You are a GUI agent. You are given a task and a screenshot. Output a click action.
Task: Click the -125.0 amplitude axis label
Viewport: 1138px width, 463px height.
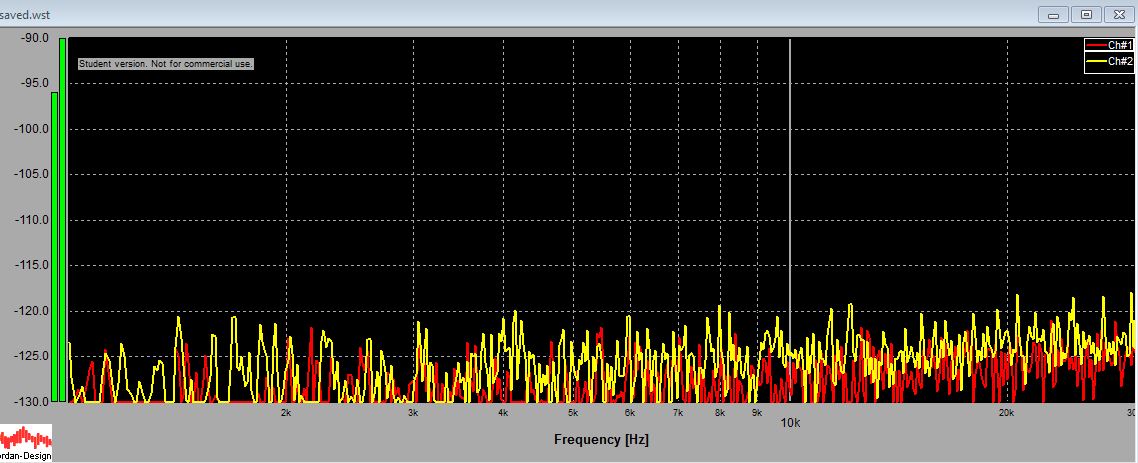click(30, 356)
